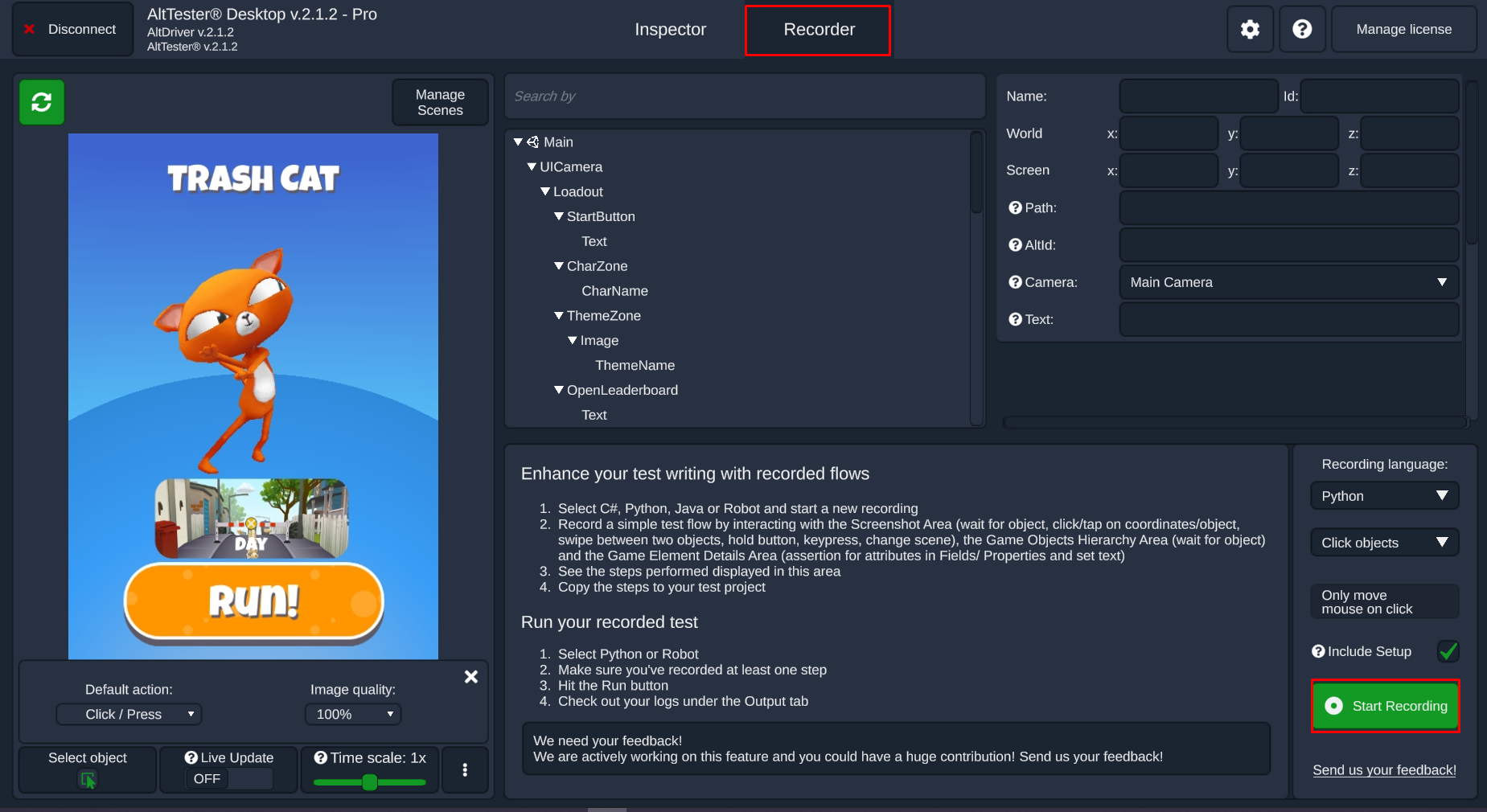The image size is (1487, 812).
Task: Click the red disconnect icon
Action: point(29,29)
